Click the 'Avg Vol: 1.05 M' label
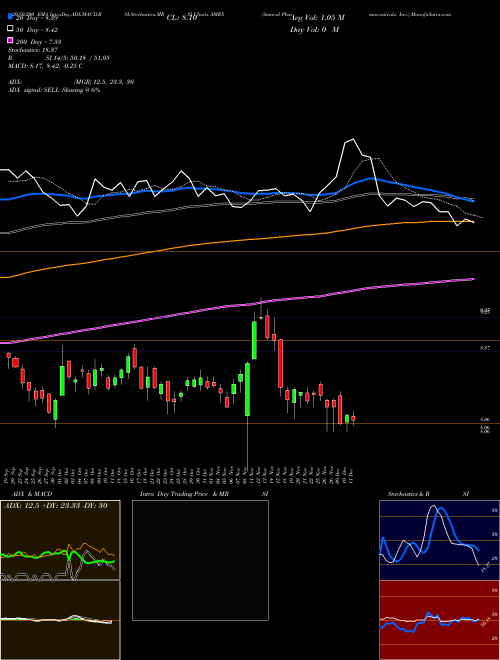Viewport: 500px width, 660px height. pos(317,18)
